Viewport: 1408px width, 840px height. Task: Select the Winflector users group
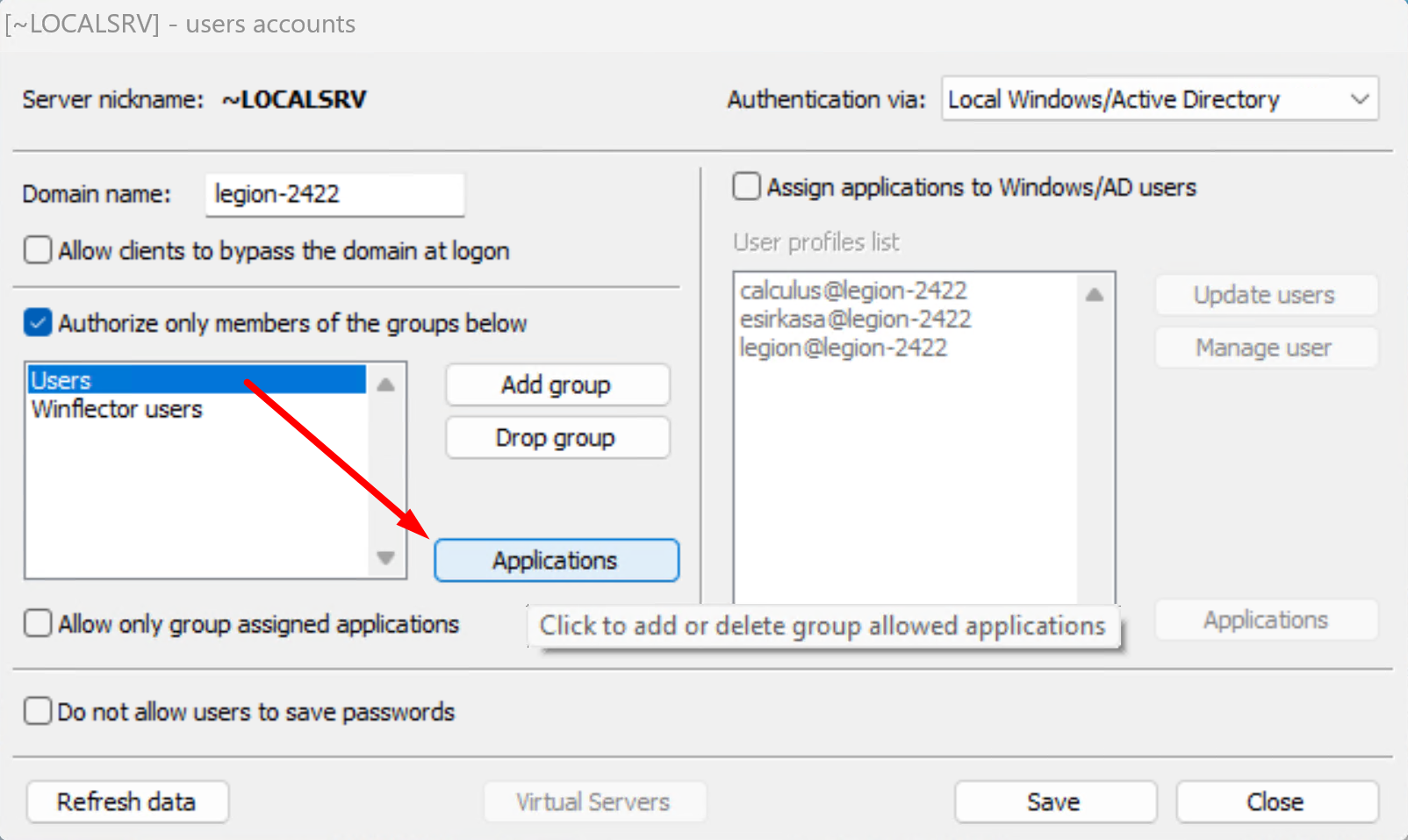(x=117, y=409)
